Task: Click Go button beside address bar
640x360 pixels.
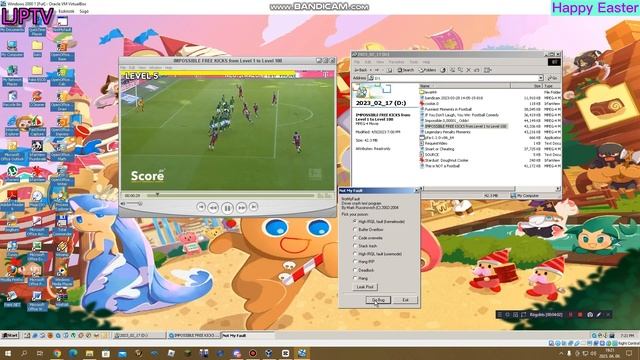Action: (553, 78)
